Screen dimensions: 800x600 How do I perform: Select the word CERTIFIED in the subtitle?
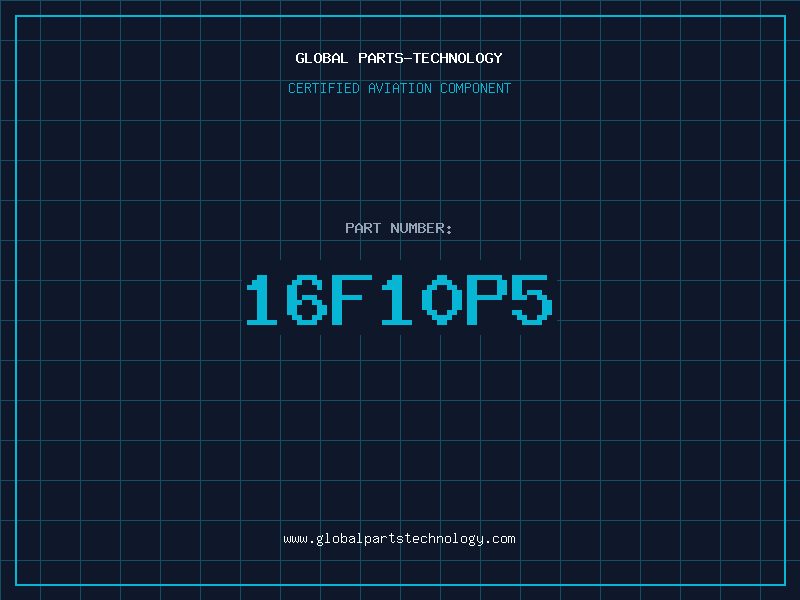(324, 88)
